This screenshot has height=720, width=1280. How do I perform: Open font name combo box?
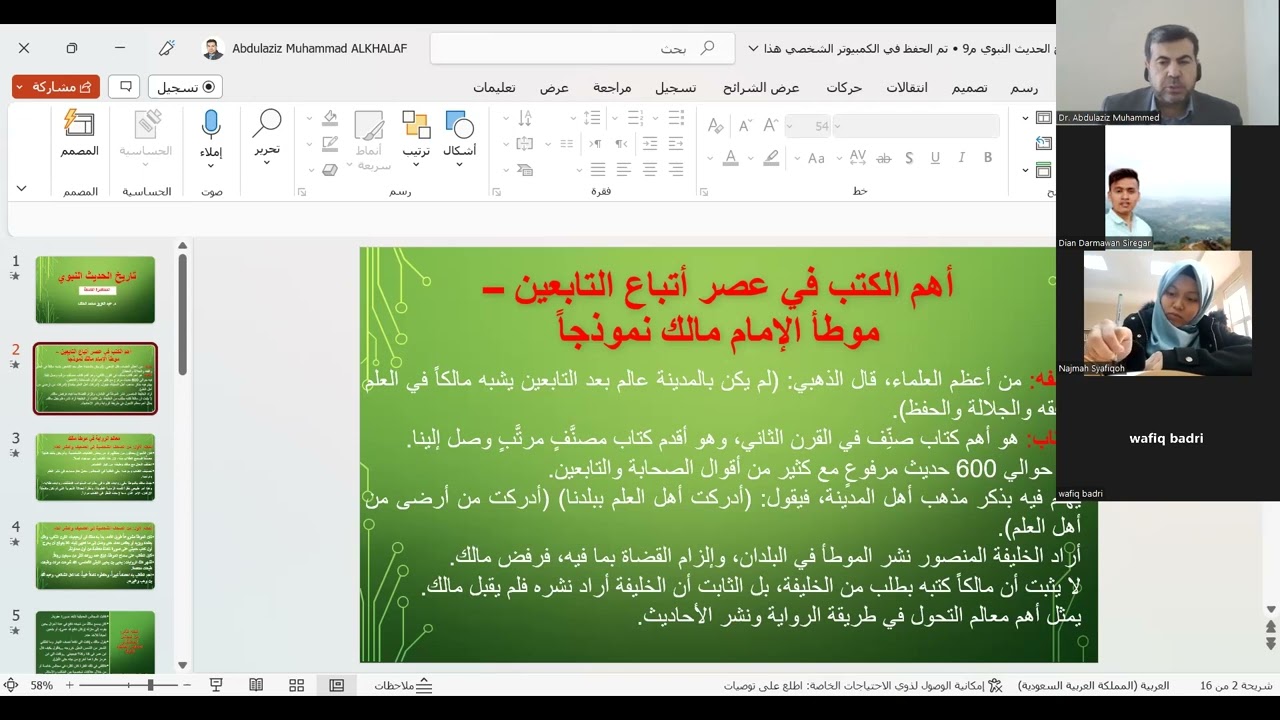click(x=916, y=126)
